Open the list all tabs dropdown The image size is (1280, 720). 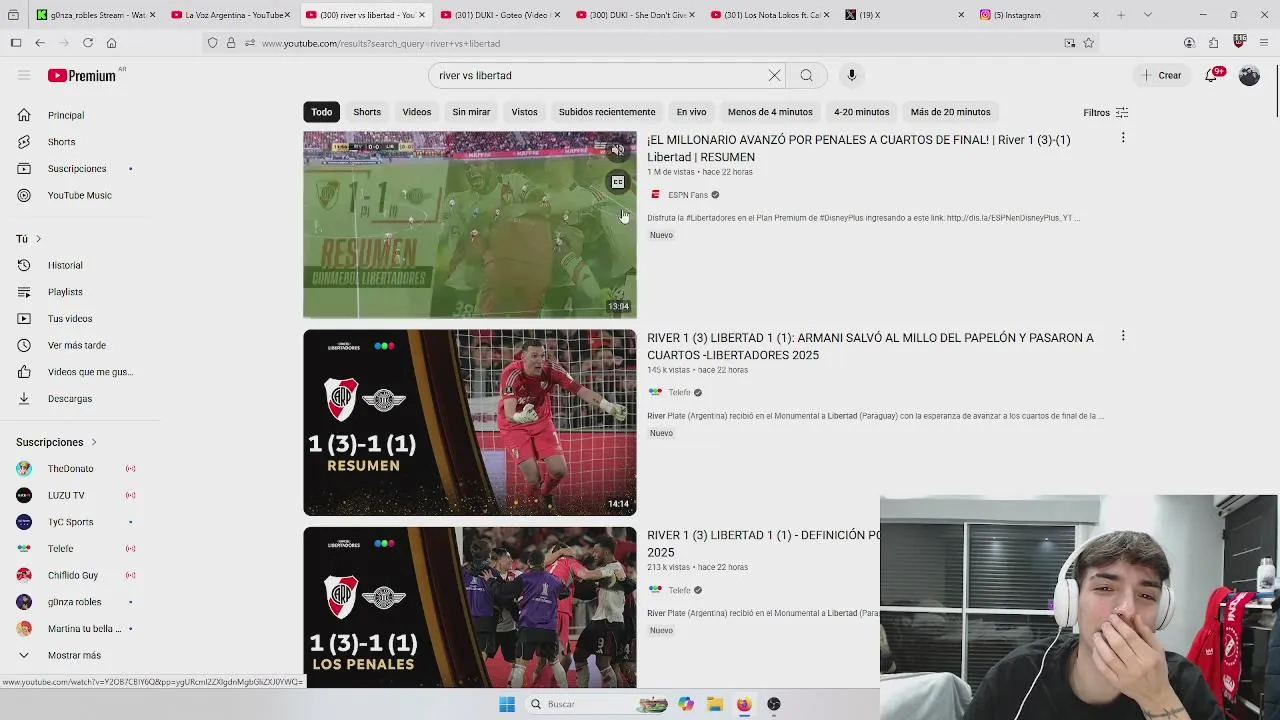pyautogui.click(x=1147, y=15)
